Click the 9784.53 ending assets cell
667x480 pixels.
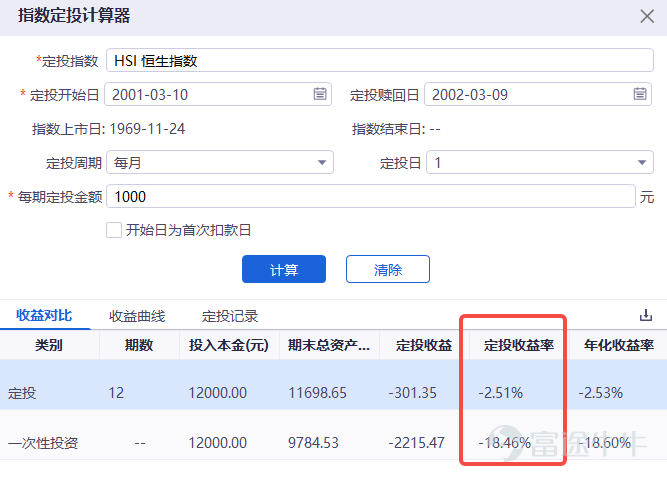pos(313,443)
